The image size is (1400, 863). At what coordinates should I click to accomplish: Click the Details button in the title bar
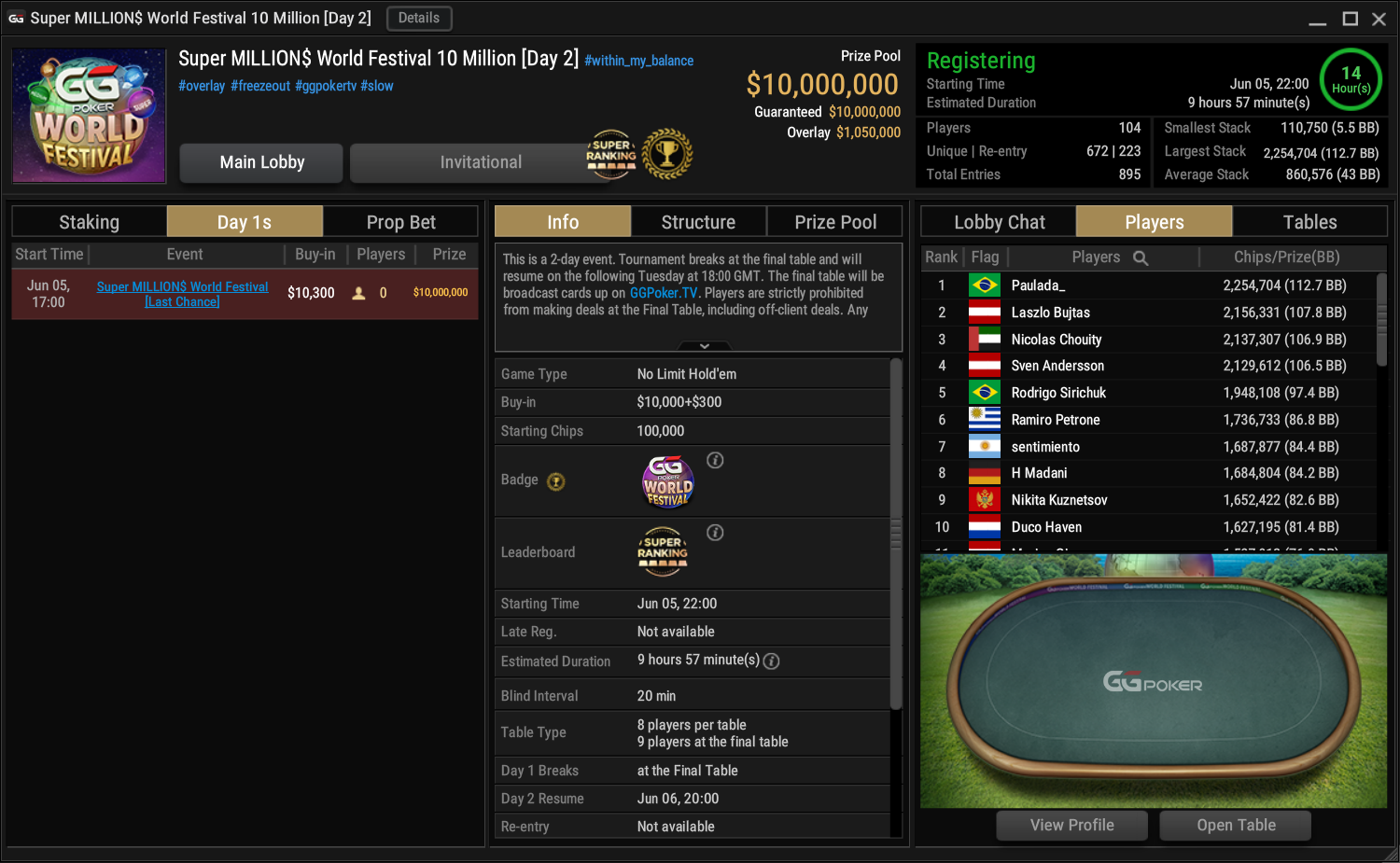tap(419, 18)
